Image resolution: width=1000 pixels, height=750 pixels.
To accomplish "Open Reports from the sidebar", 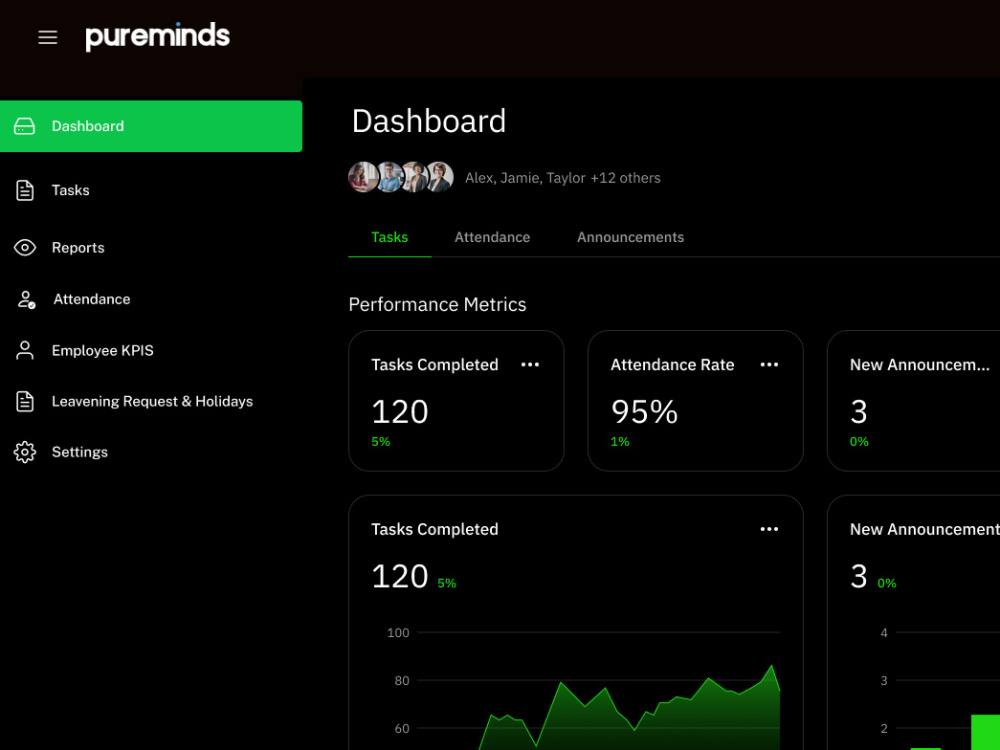I will (x=78, y=247).
